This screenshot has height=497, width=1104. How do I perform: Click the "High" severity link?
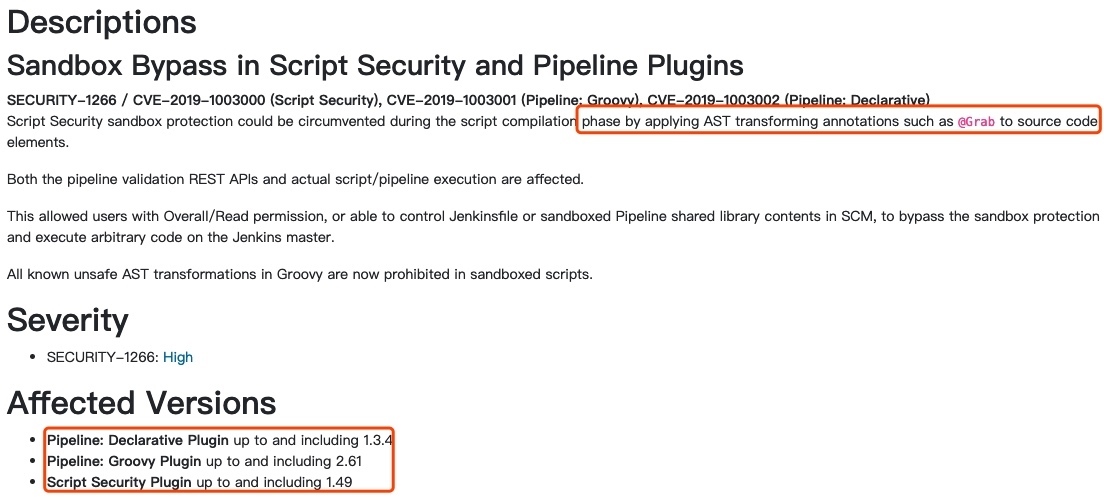pos(178,357)
